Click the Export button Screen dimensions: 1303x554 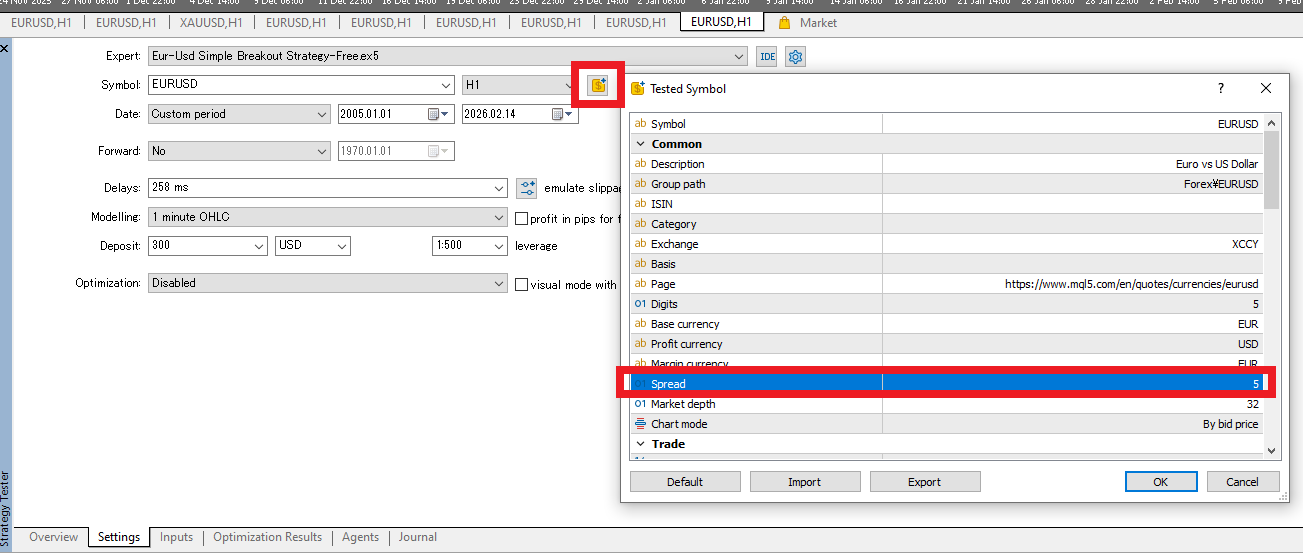[x=925, y=482]
